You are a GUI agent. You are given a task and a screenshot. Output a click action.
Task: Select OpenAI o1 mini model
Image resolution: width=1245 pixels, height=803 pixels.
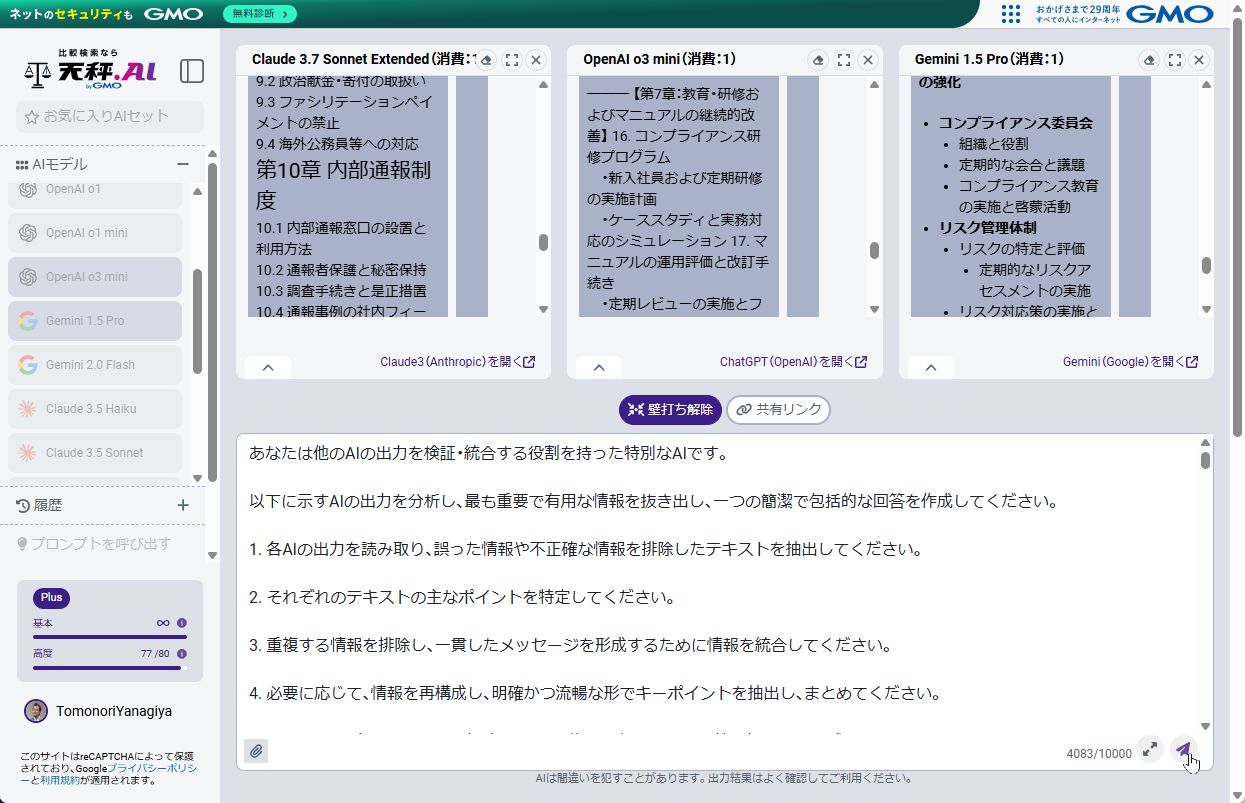coord(95,233)
